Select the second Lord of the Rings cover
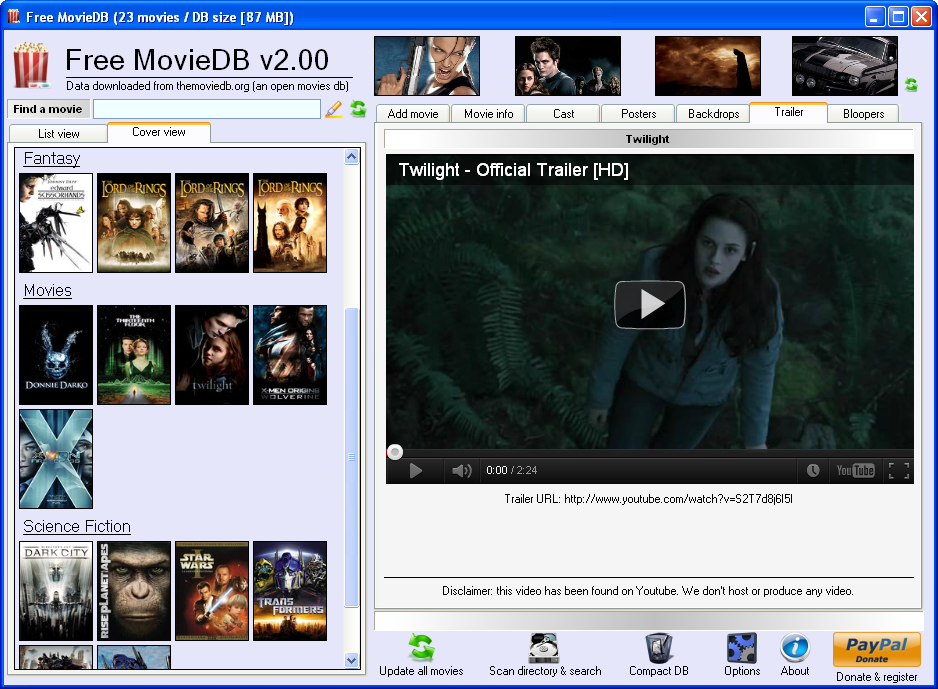938x689 pixels. pyautogui.click(x=212, y=223)
